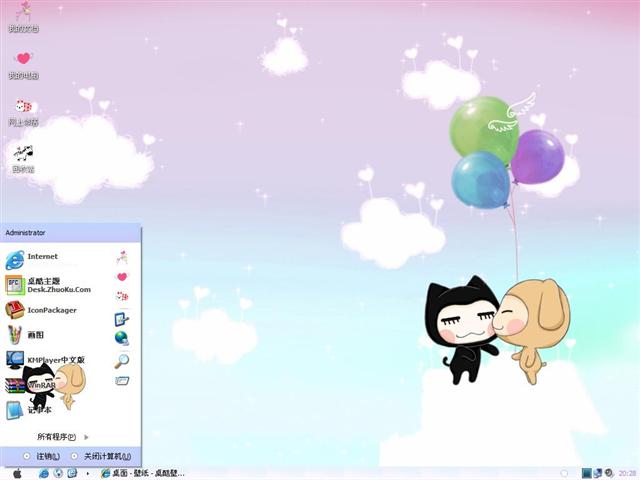Click 关闭计算机 shut down button
Viewport: 640px width, 480px height.
click(x=101, y=456)
